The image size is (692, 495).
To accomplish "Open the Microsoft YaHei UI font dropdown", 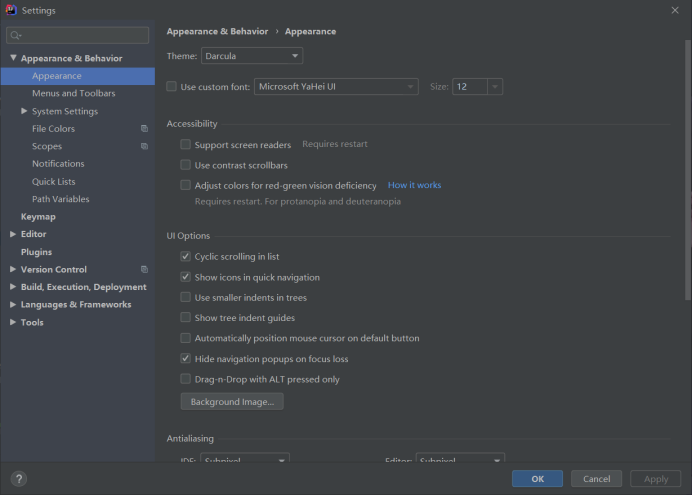I will coord(336,86).
